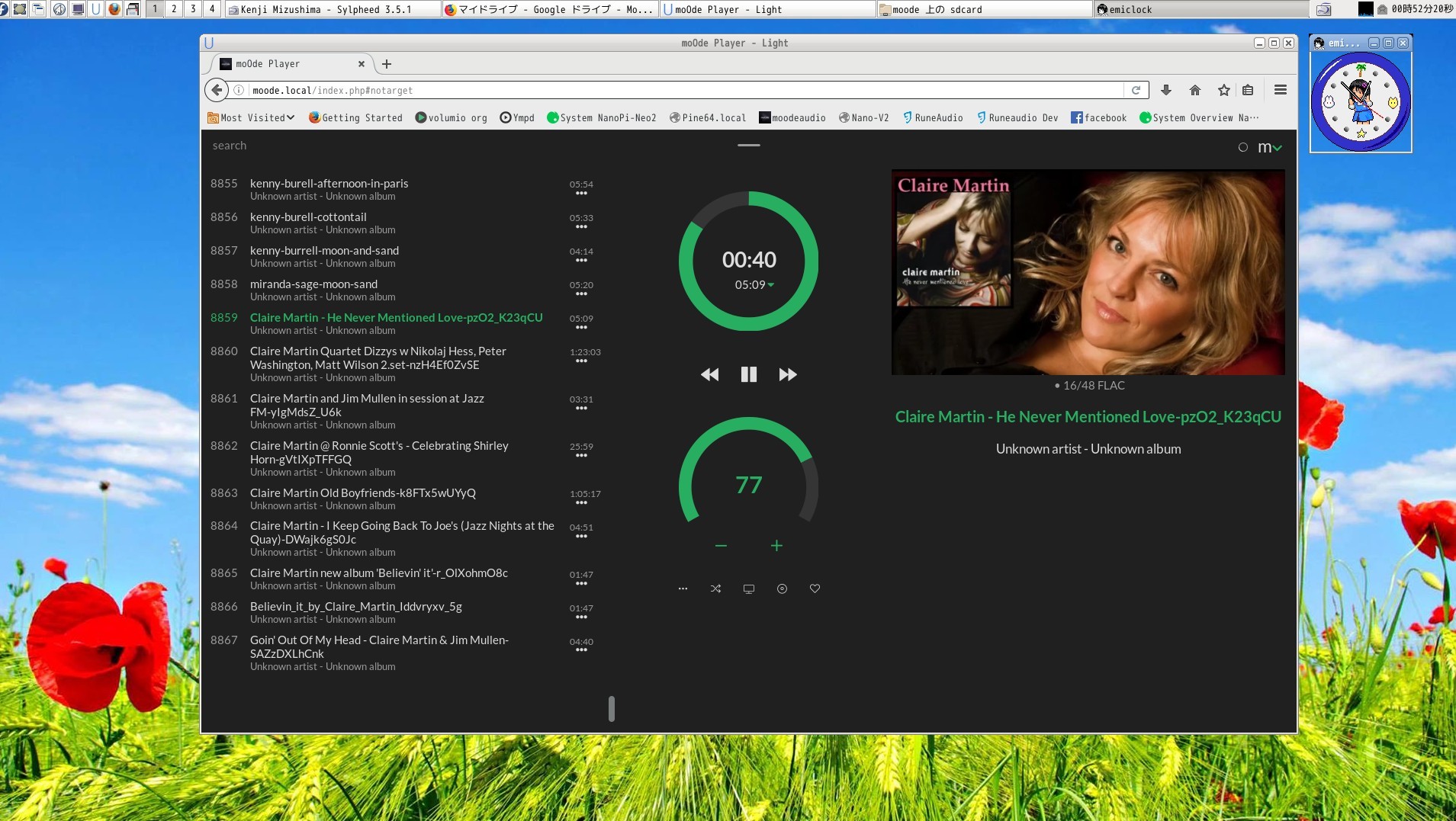Click the monitor icon below the volume knob
This screenshot has width=1456, height=821.
click(748, 588)
